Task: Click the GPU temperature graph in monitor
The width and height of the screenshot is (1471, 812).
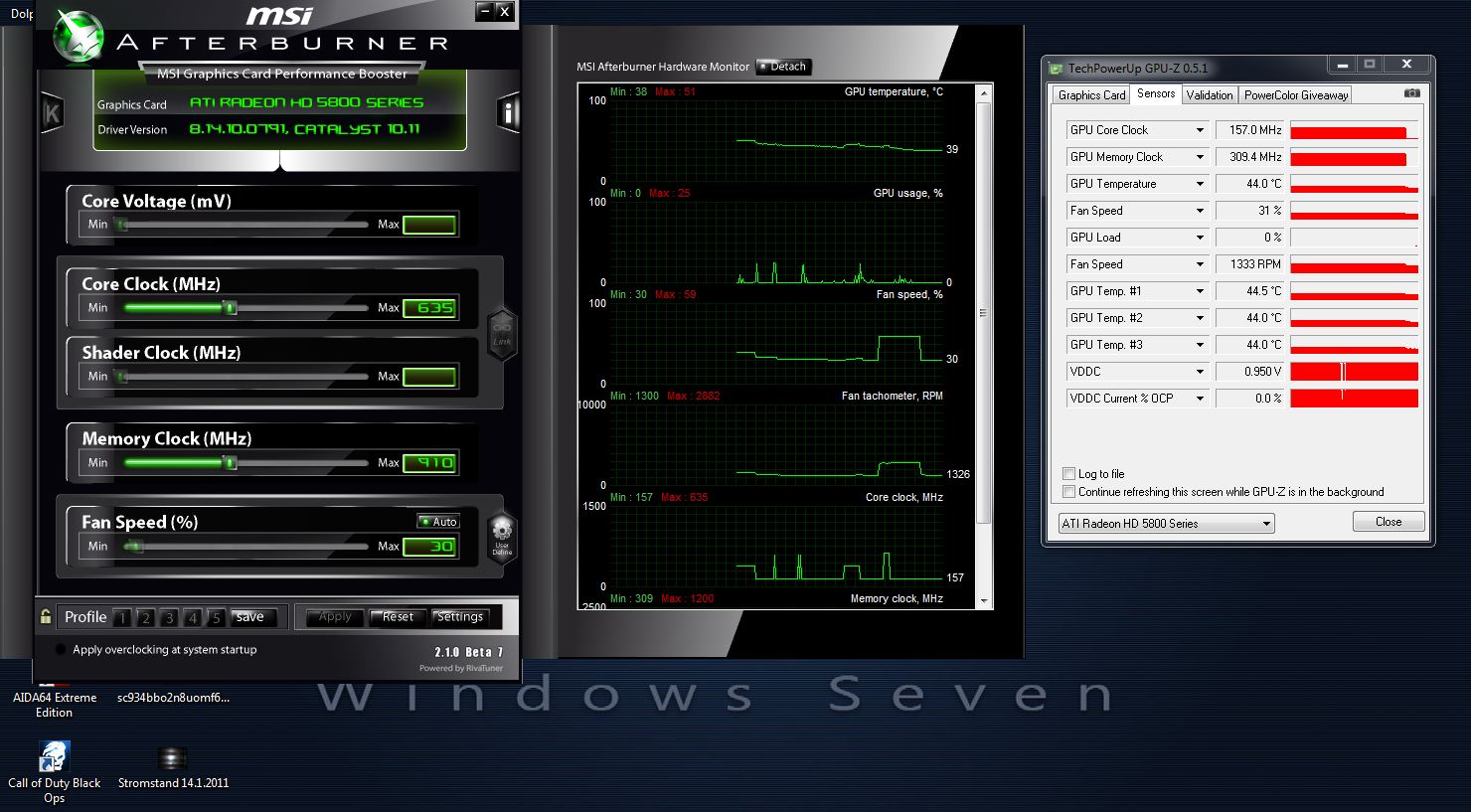Action: pos(775,139)
